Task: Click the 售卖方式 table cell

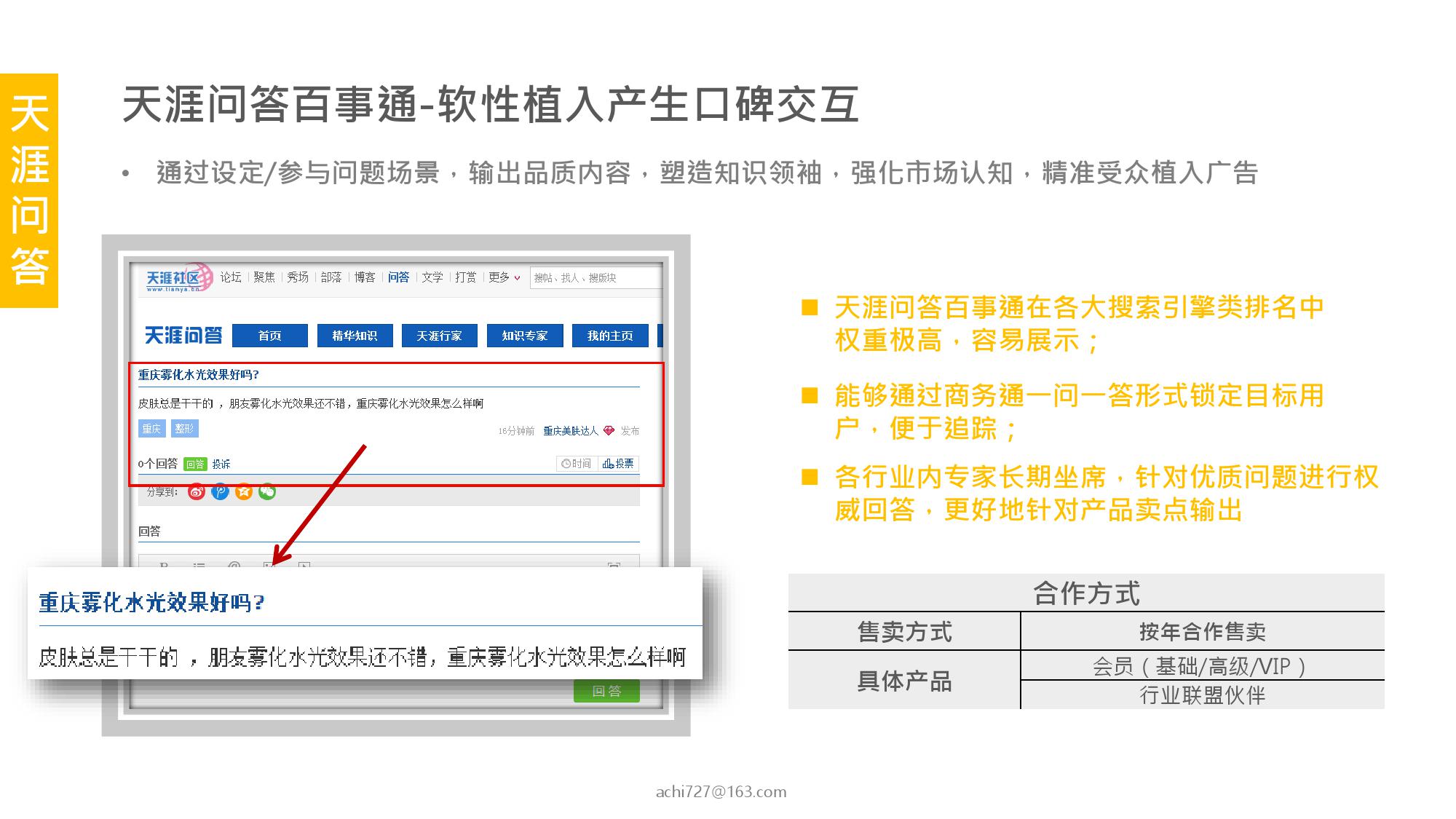Action: tap(904, 631)
